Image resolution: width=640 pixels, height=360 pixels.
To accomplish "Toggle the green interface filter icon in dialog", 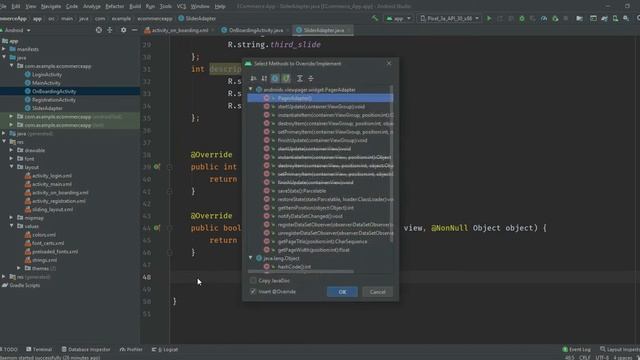I will tap(286, 78).
